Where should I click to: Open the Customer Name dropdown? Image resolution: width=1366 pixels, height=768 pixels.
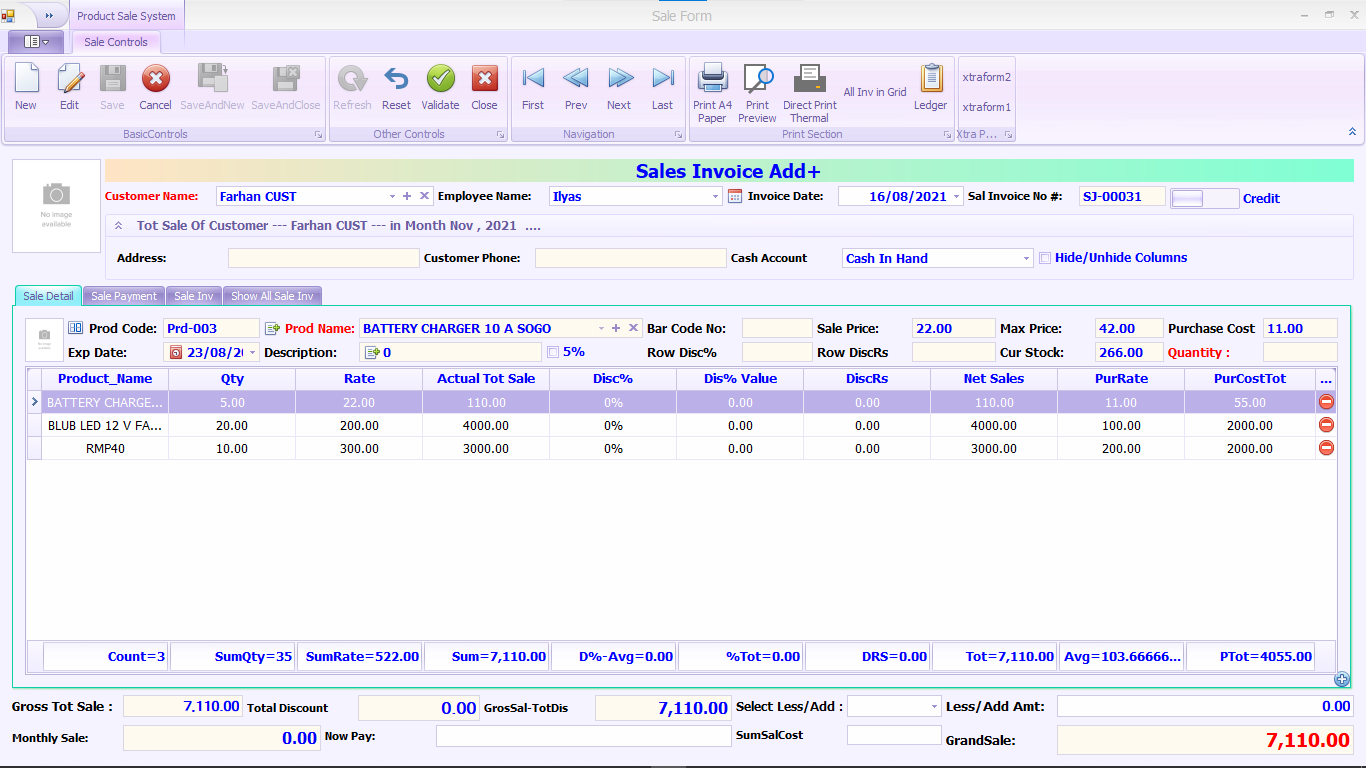pos(392,197)
